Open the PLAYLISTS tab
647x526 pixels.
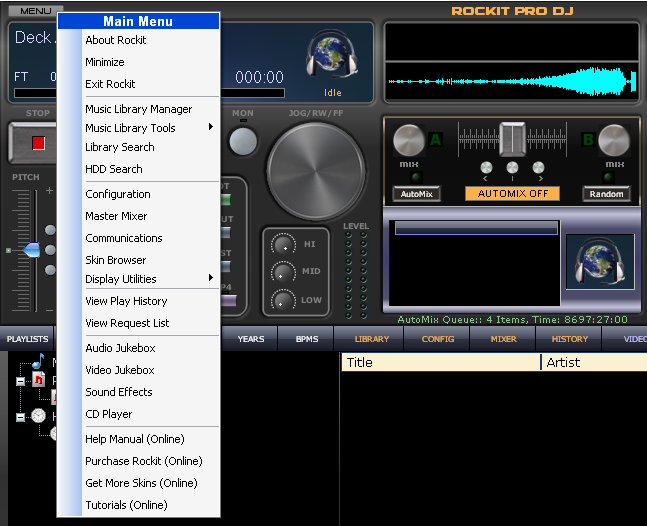(27, 339)
